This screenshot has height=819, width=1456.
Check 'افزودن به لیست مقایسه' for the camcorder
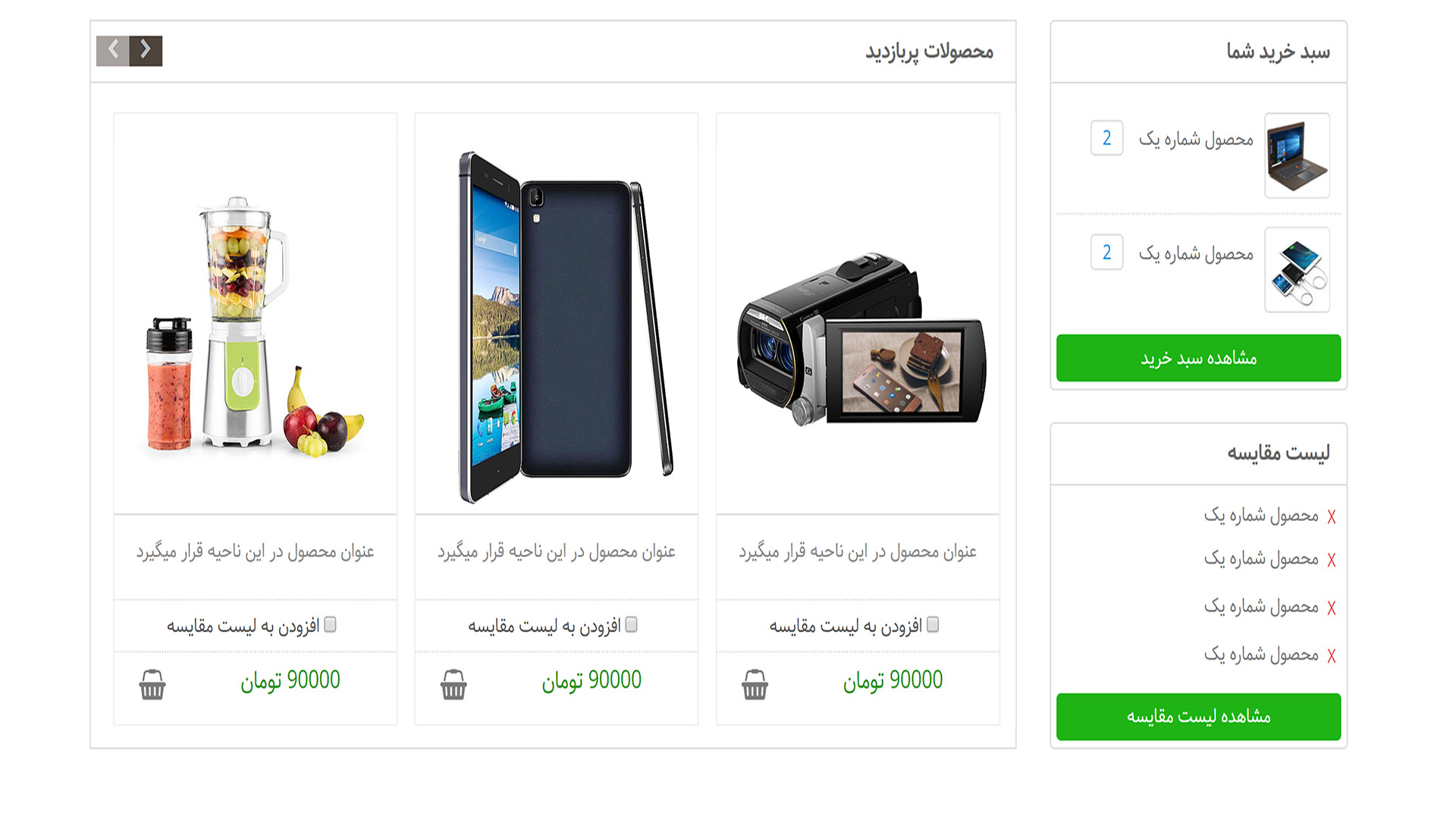[x=933, y=624]
